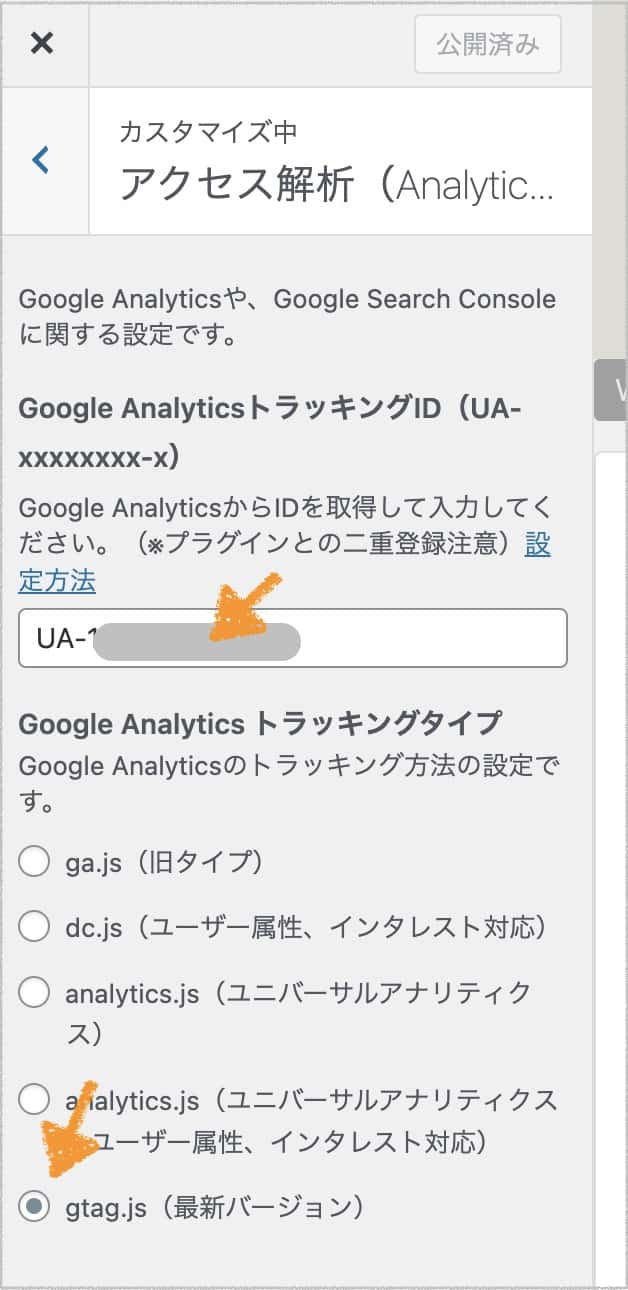The height and width of the screenshot is (1290, 628).
Task: Go back using the blue chevron arrow
Action: tap(40, 161)
